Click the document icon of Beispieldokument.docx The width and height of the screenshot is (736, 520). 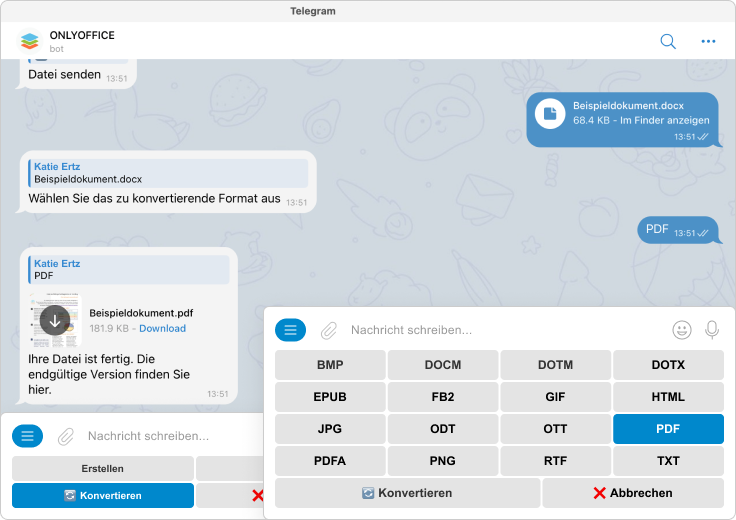[x=550, y=113]
